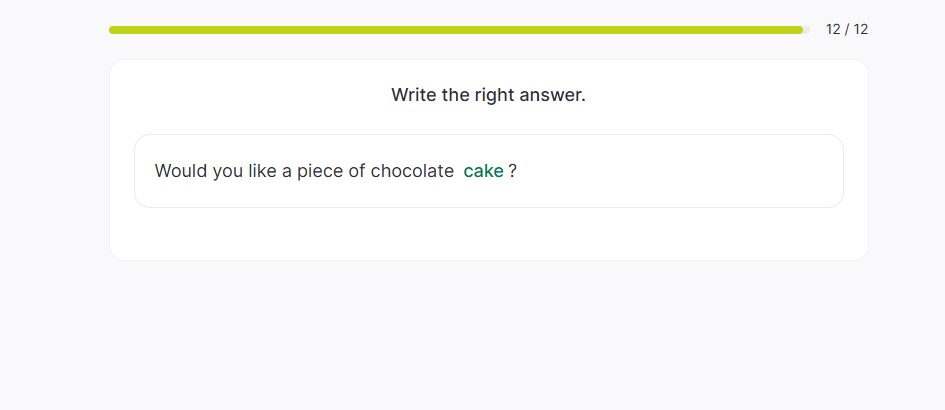Click the green quiz progress bar
This screenshot has height=410, width=945.
click(x=455, y=30)
